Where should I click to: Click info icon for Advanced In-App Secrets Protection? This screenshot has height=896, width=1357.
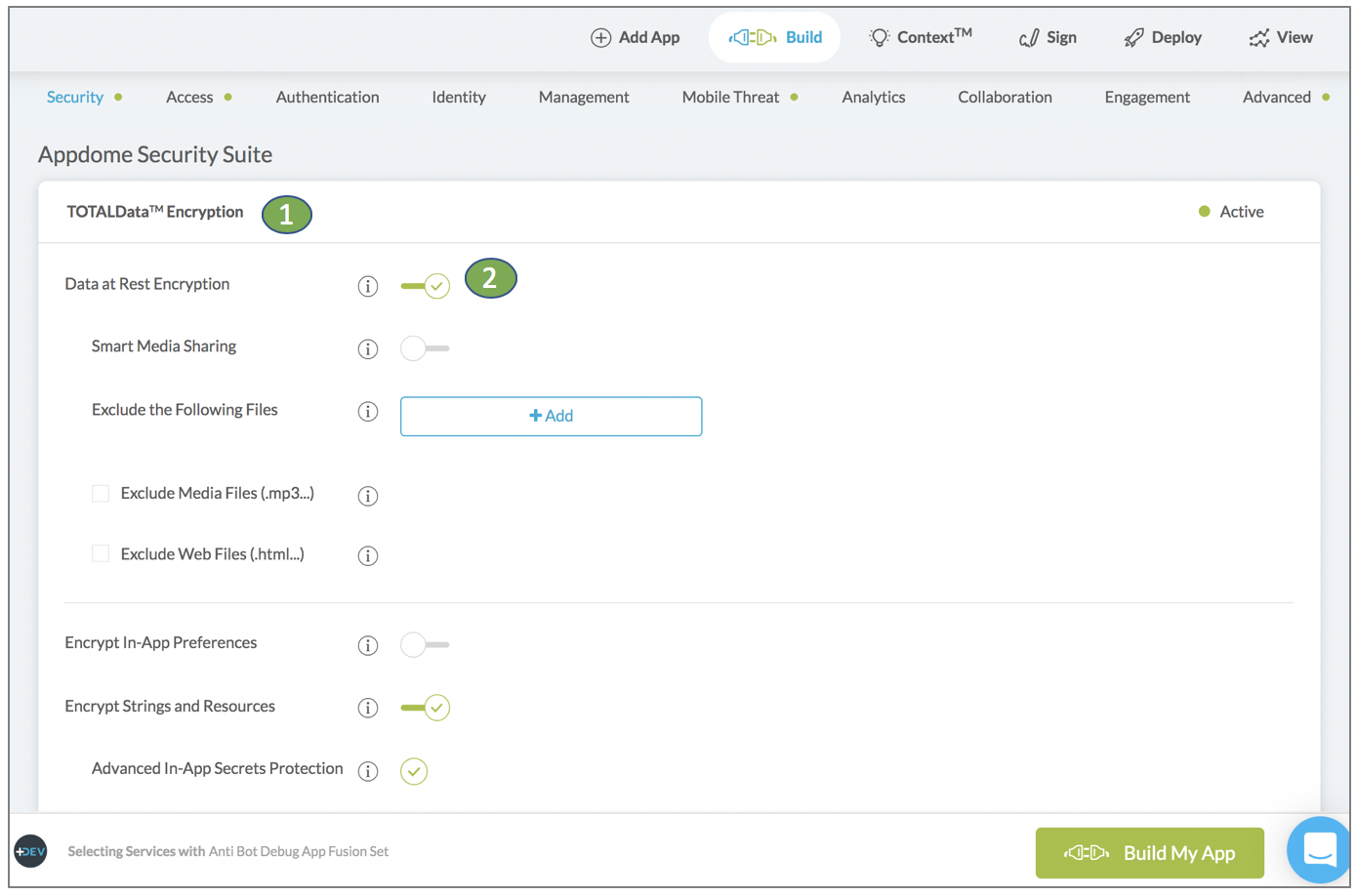point(367,771)
